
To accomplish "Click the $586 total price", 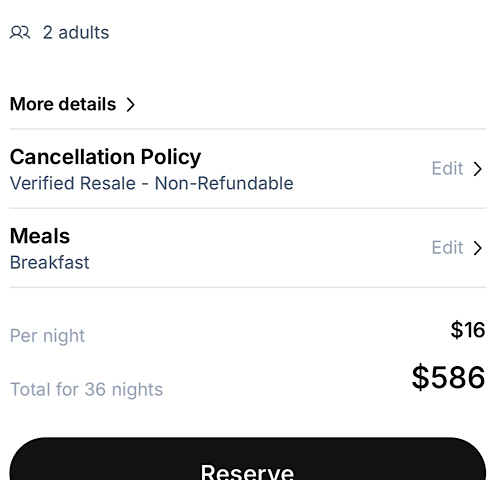I will pos(448,377).
